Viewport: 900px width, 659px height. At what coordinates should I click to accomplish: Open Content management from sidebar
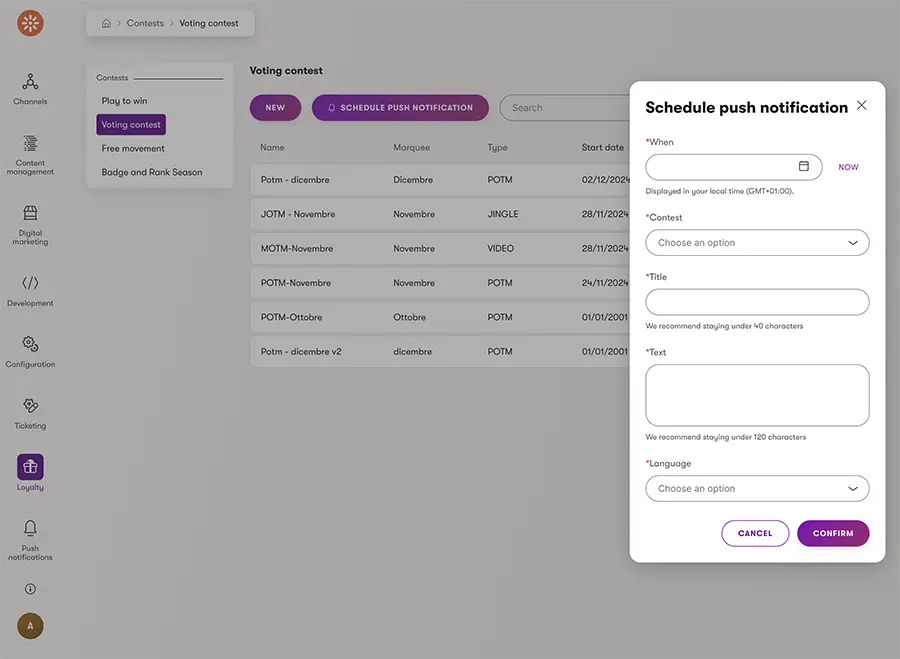point(30,144)
